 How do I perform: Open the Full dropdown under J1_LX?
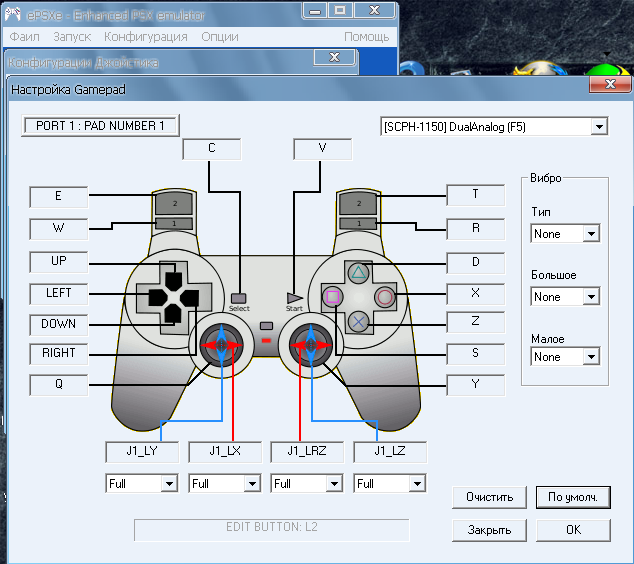tap(224, 483)
